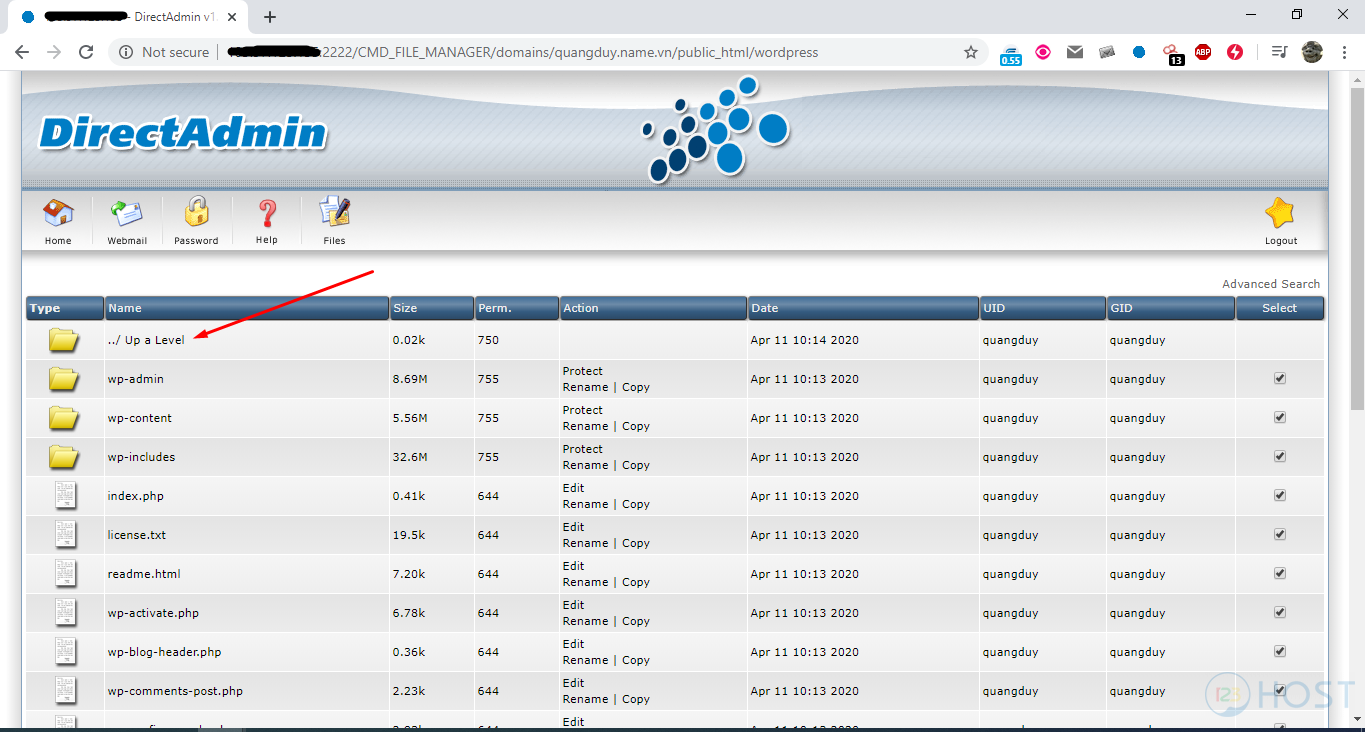
Task: Open the Files icon
Action: 334,212
